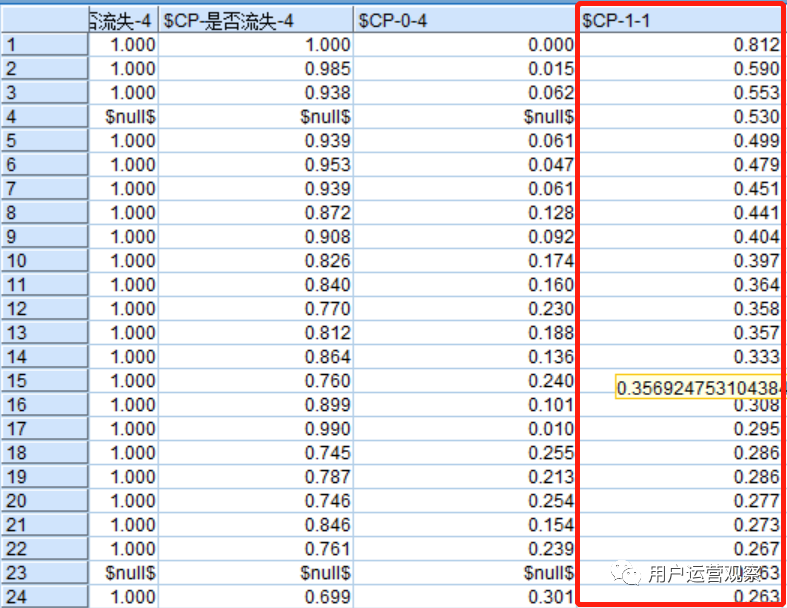The width and height of the screenshot is (787, 608).
Task: Click the 0.840 cell in row 11
Action: 256,285
